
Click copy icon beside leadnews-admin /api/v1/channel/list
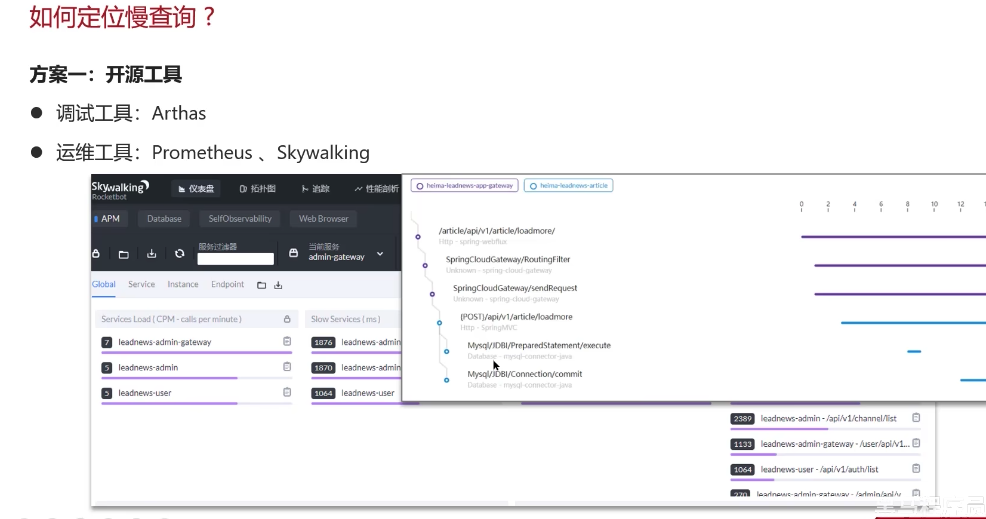pos(916,418)
